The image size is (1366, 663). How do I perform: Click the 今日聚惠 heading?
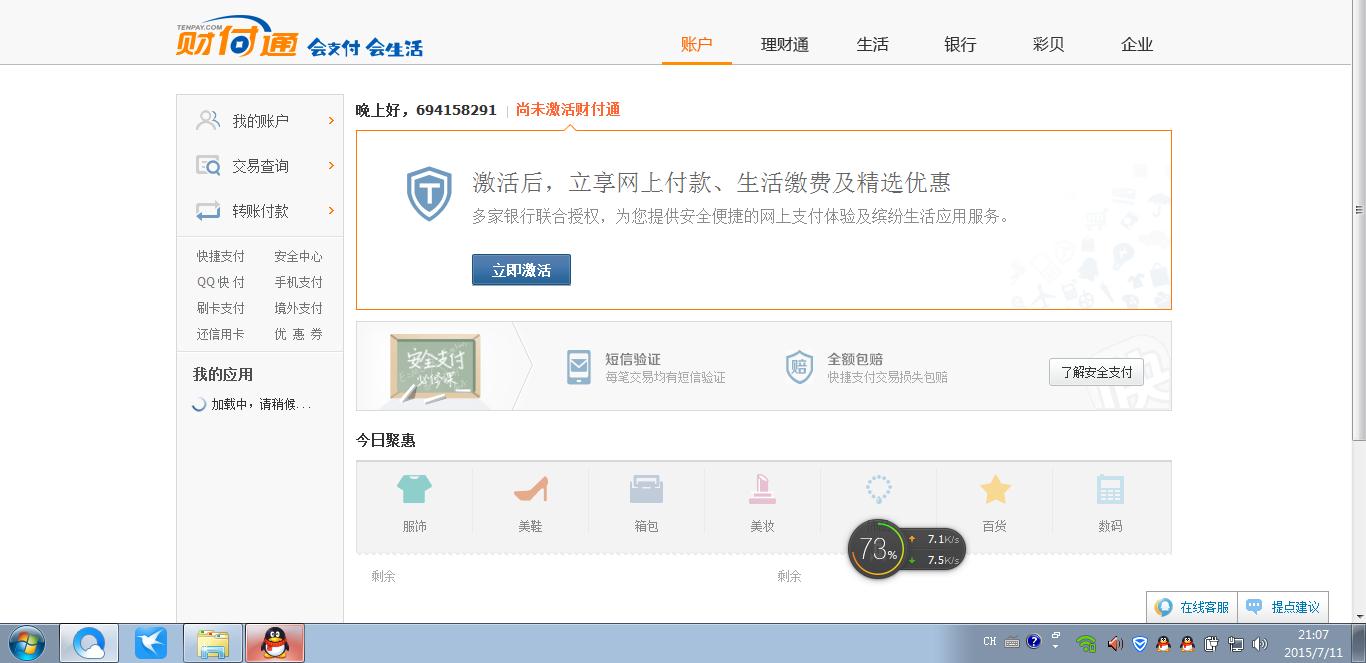click(x=385, y=440)
